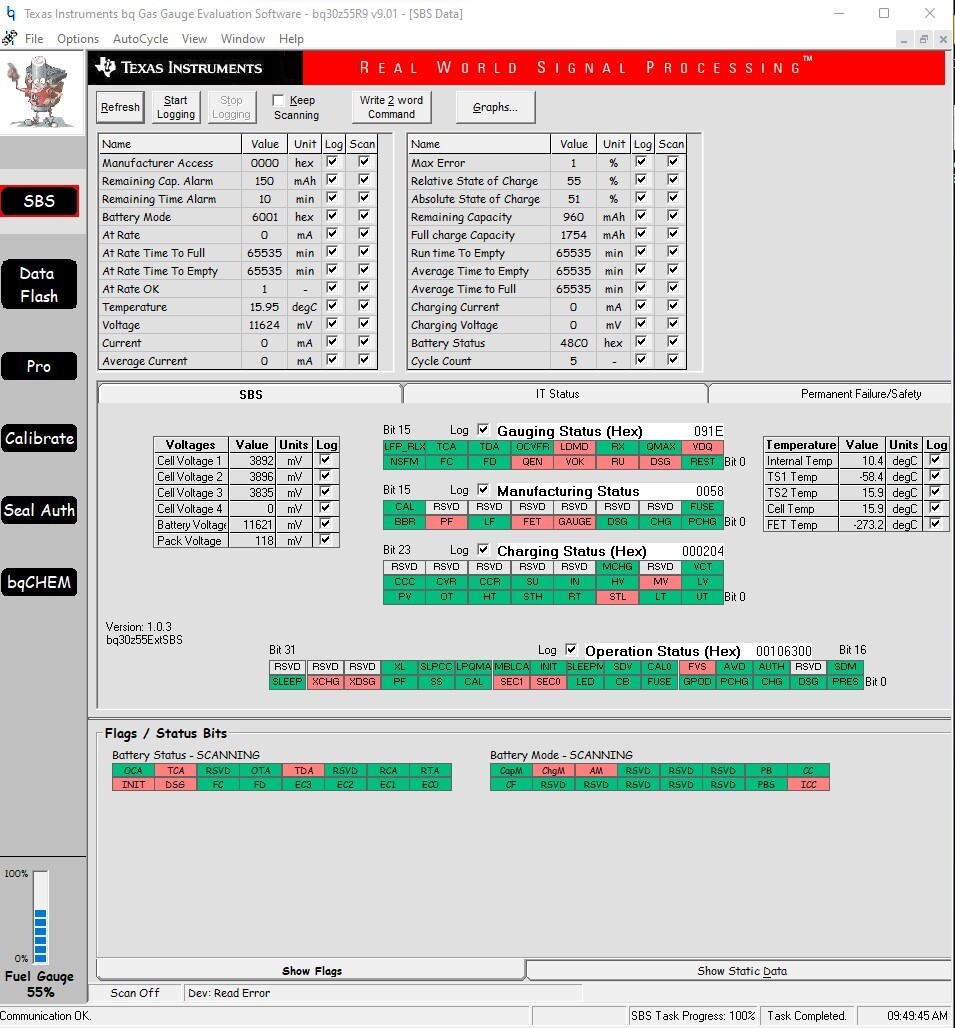Click the Battery Status value 48C0

(x=574, y=342)
